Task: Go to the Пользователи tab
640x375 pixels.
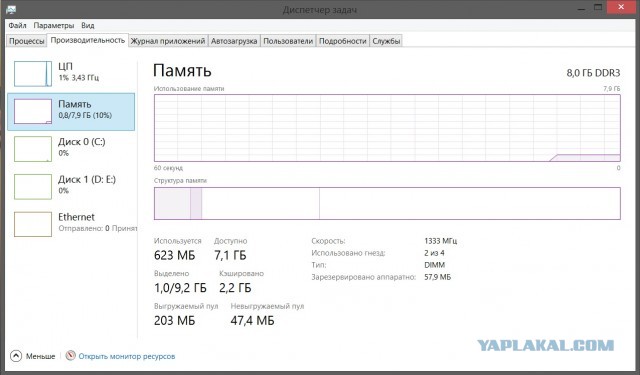Action: (288, 41)
